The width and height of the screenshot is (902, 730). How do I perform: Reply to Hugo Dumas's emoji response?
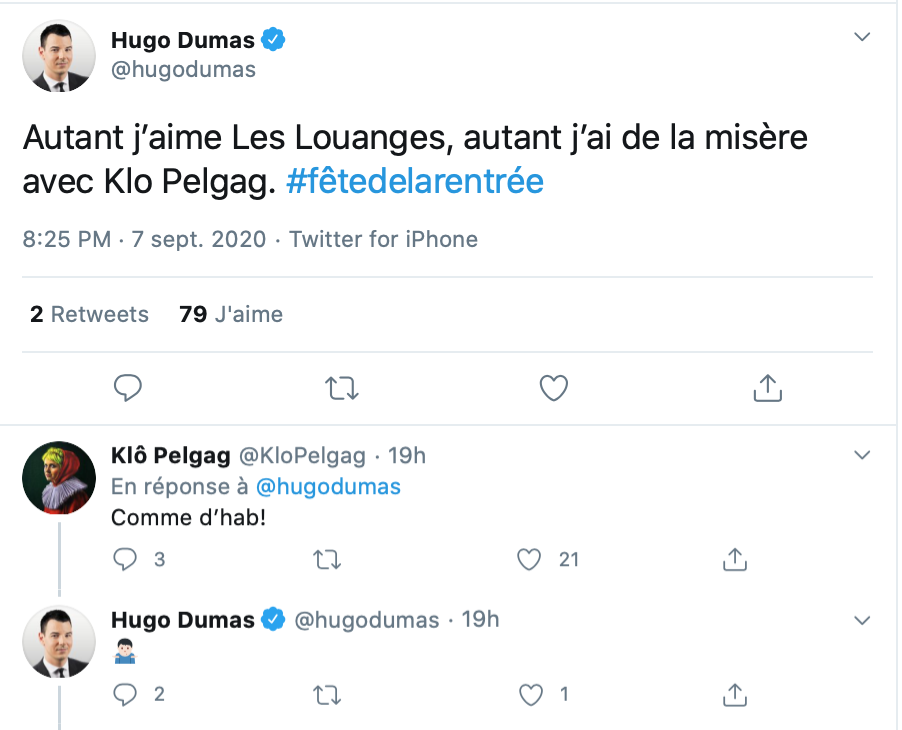[125, 693]
